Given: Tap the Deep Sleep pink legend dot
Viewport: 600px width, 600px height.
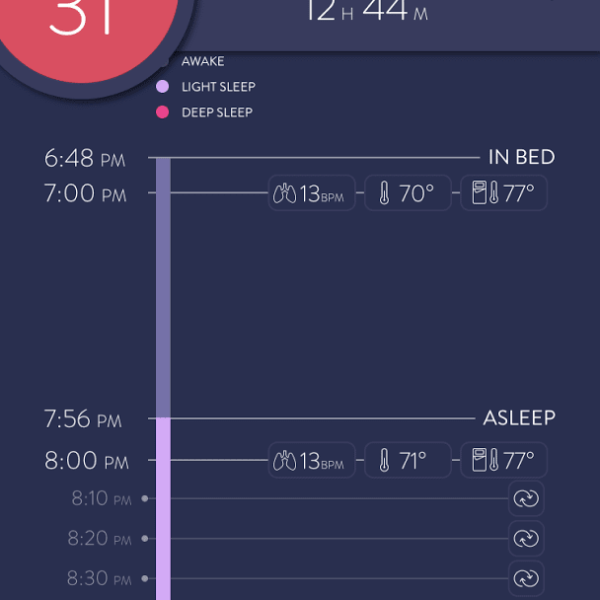Looking at the screenshot, I should point(162,112).
